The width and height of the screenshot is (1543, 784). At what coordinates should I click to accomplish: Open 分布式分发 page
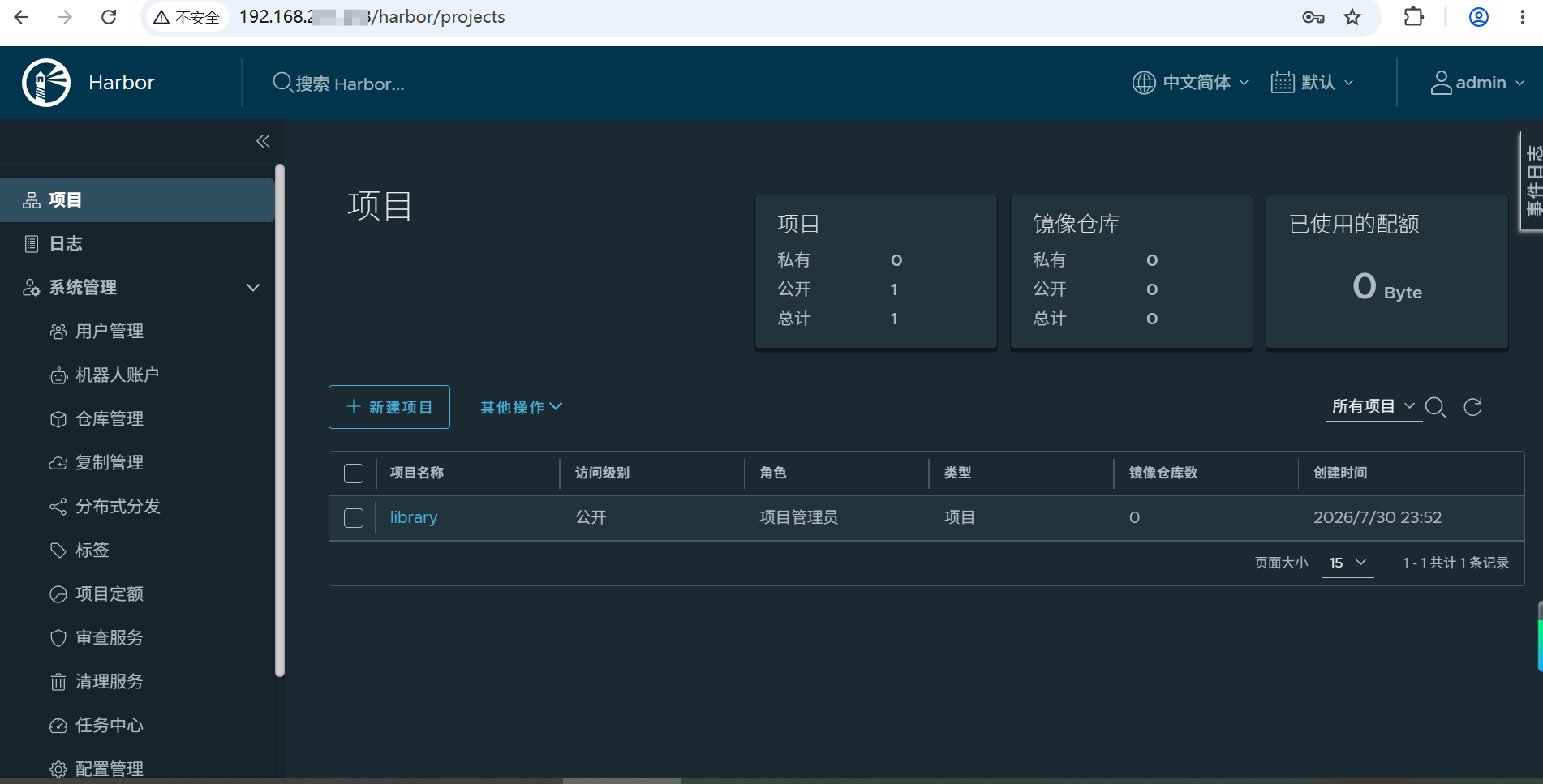click(x=118, y=507)
